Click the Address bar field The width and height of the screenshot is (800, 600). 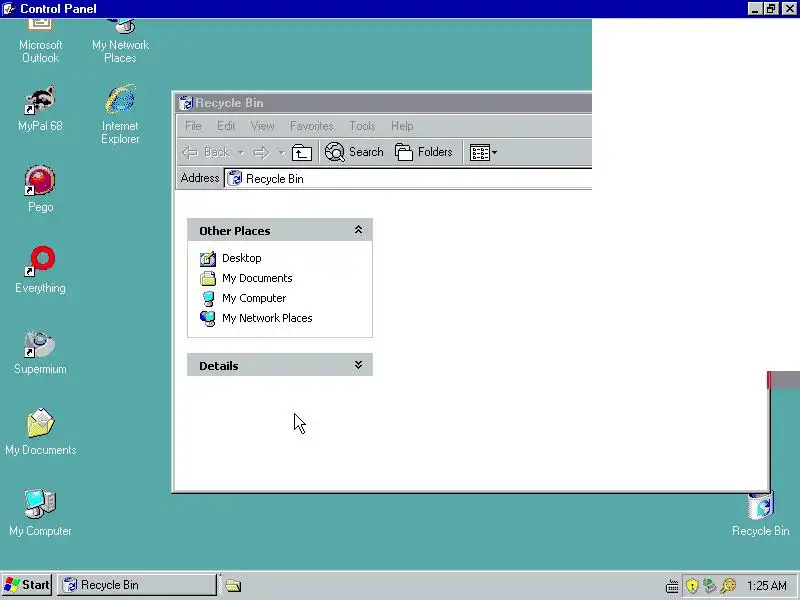pos(408,179)
